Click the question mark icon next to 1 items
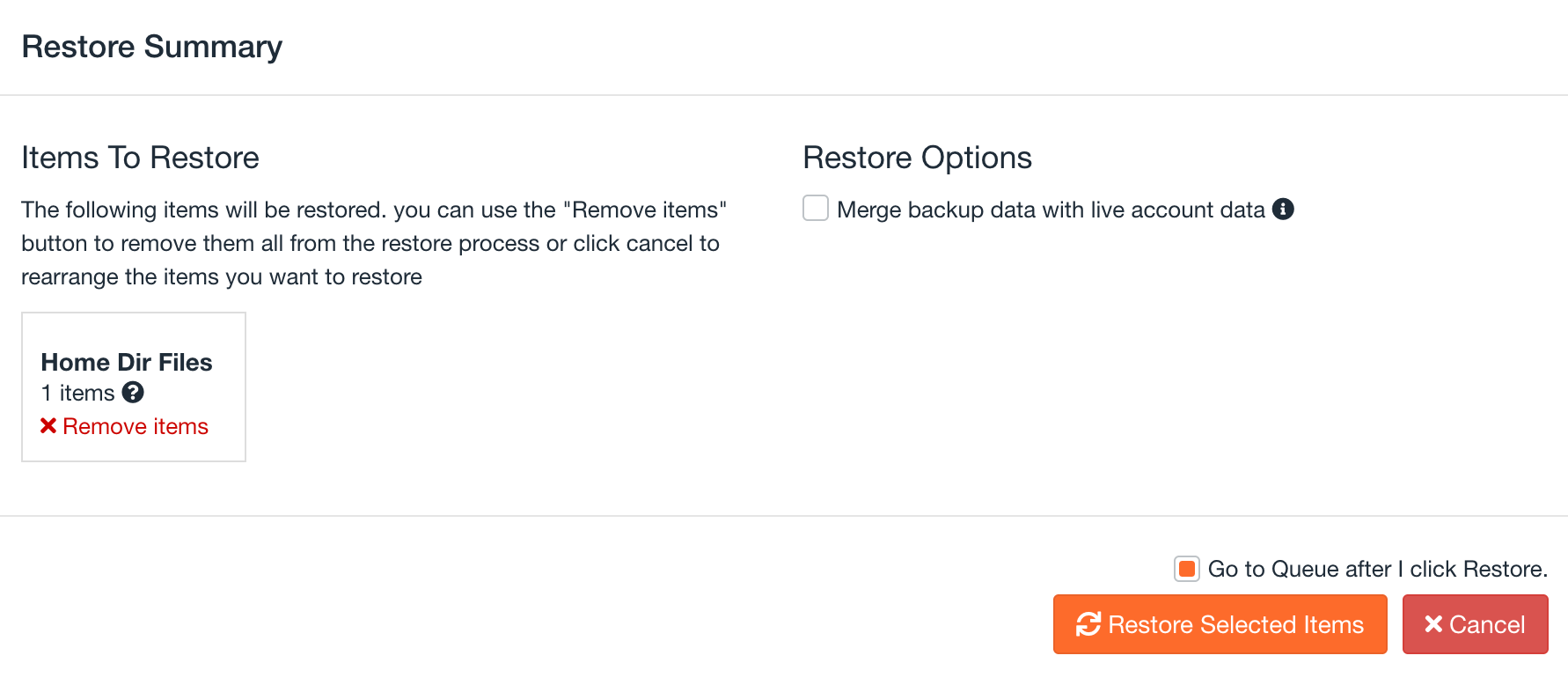This screenshot has width=1568, height=685. pos(133,393)
